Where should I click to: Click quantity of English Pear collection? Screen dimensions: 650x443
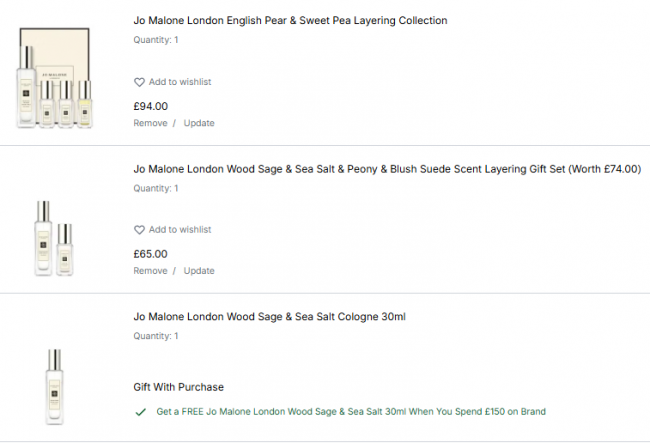click(156, 40)
